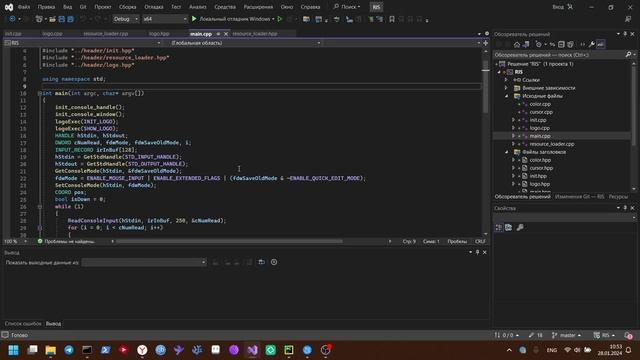Open Home view in Solution Explorer toolbar
This screenshot has height=360, width=640.
click(x=517, y=44)
